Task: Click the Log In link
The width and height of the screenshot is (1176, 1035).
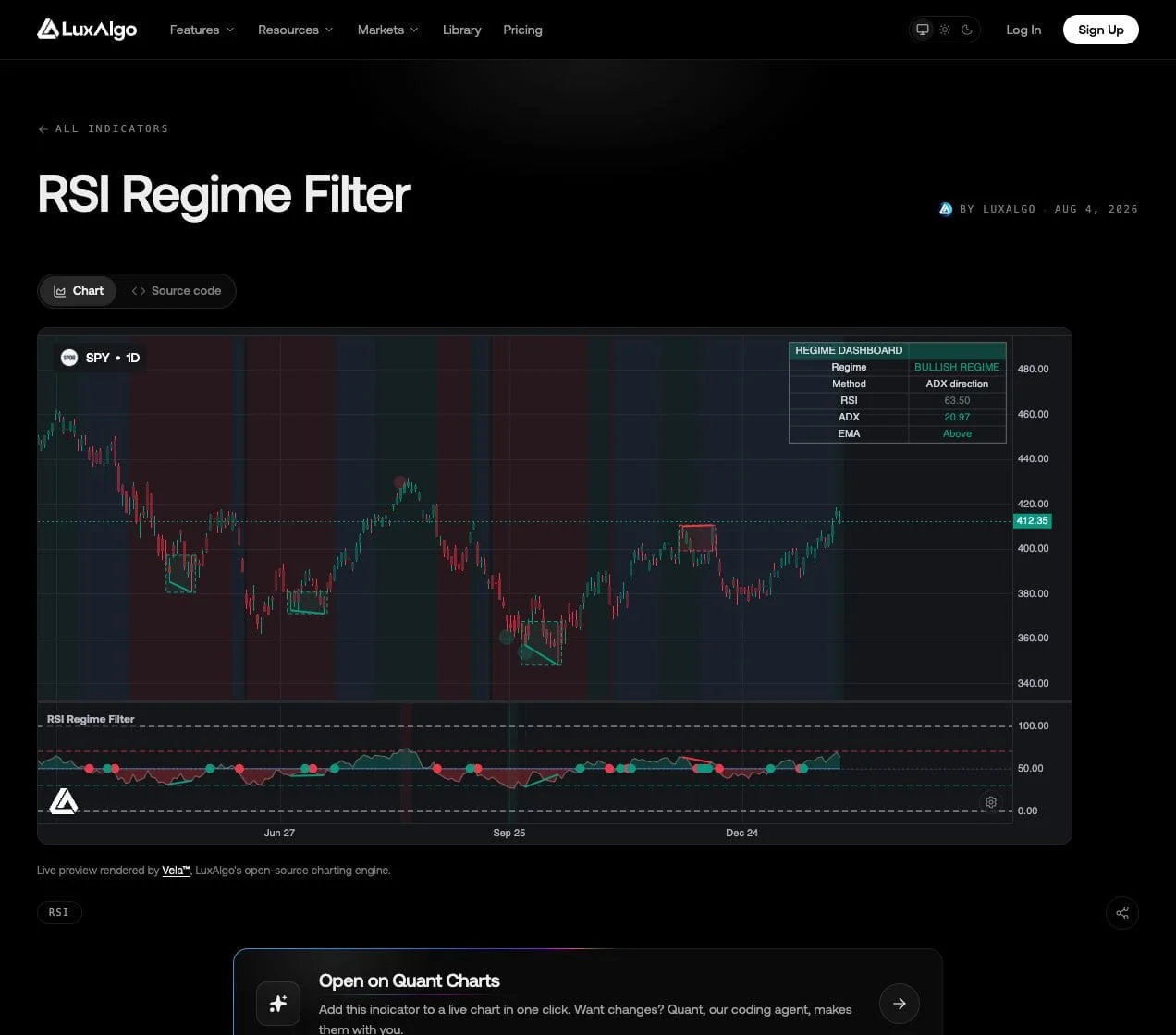Action: 1023,30
